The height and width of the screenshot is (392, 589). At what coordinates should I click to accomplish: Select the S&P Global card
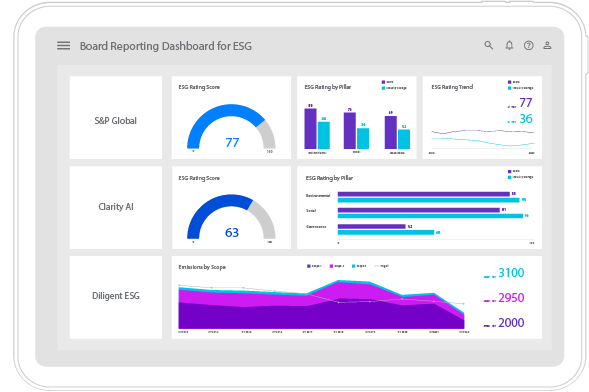click(116, 118)
